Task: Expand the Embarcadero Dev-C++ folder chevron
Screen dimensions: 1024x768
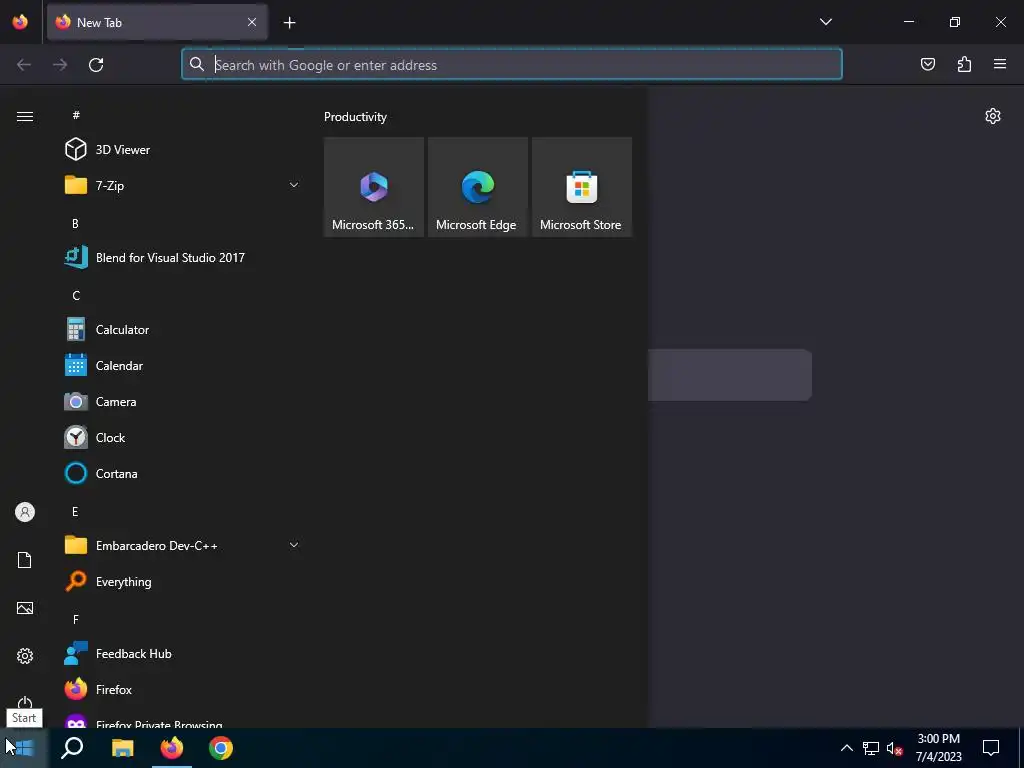Action: coord(294,545)
